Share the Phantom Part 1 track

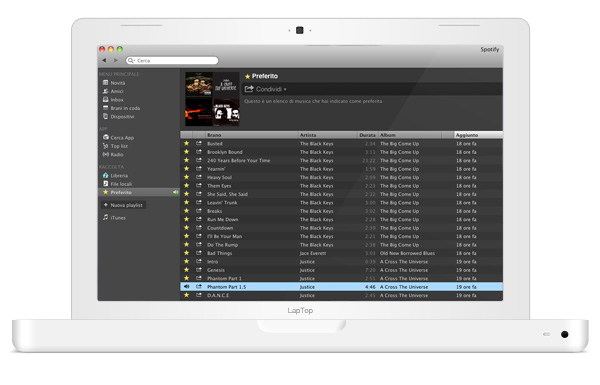point(199,278)
